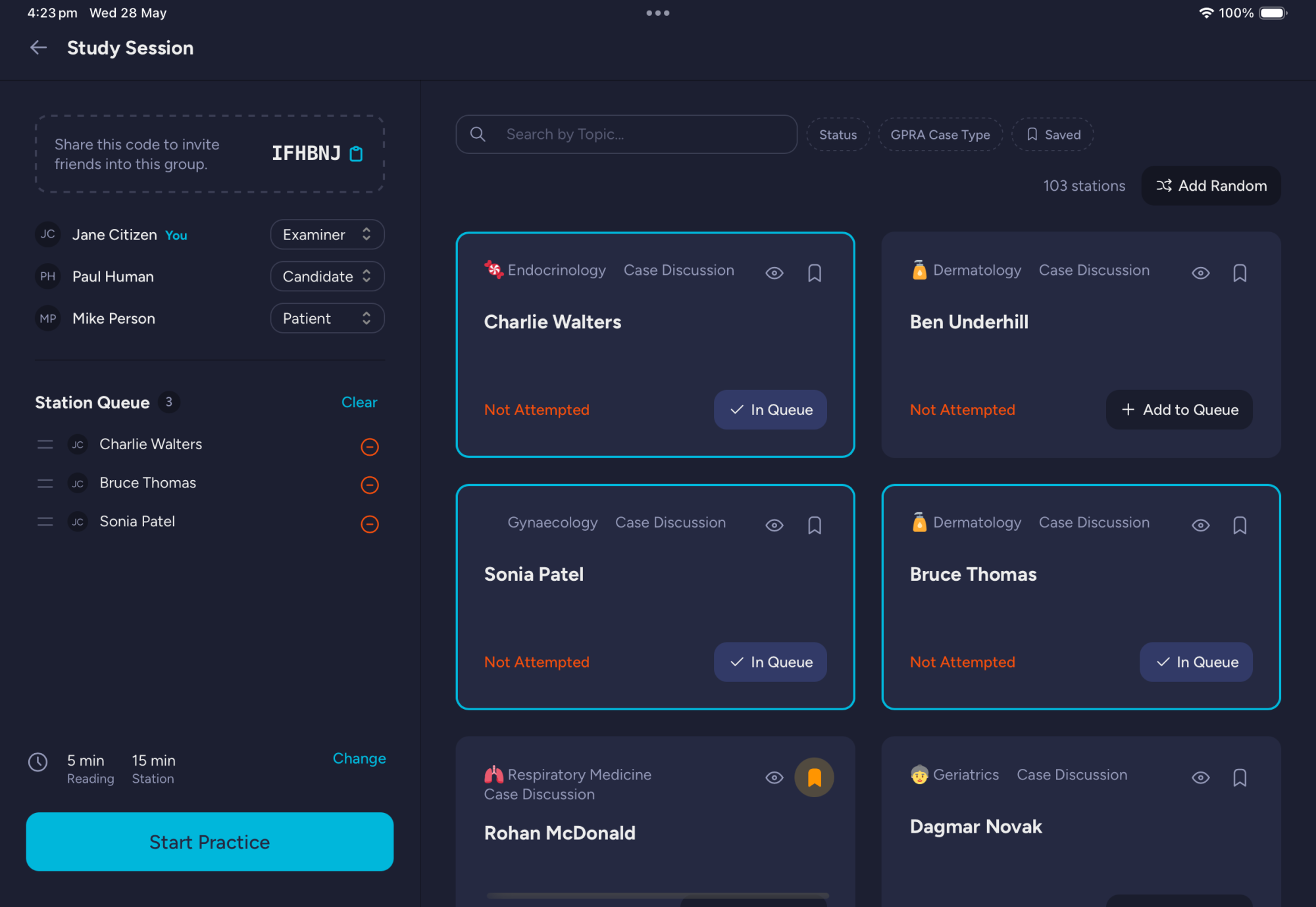Image resolution: width=1316 pixels, height=907 pixels.
Task: Tap the Wi-Fi status icon
Action: coord(1205,12)
